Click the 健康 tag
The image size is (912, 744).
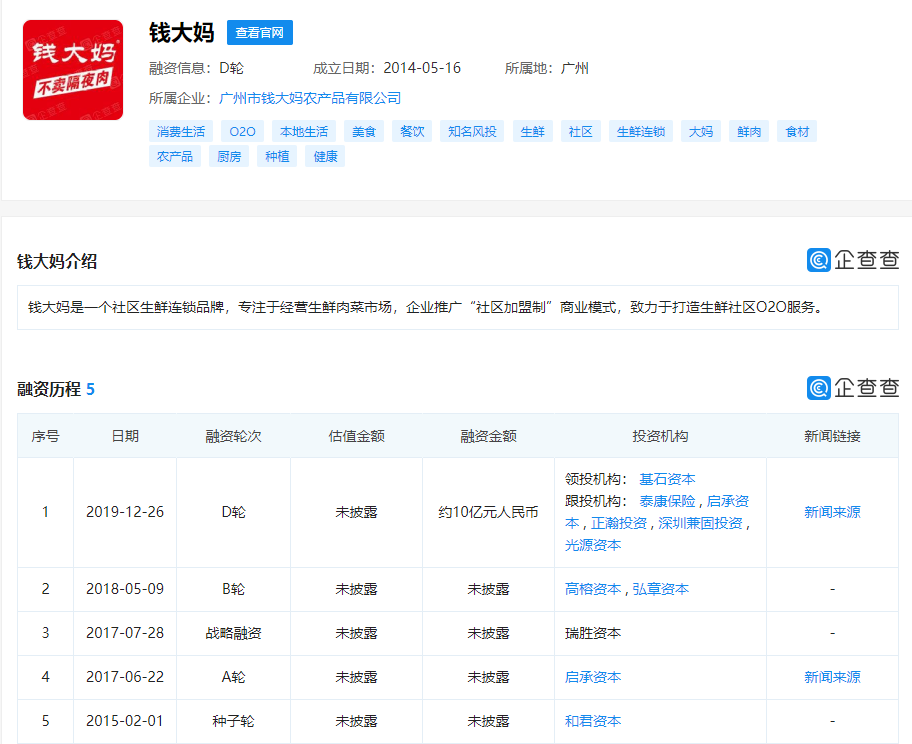point(324,156)
